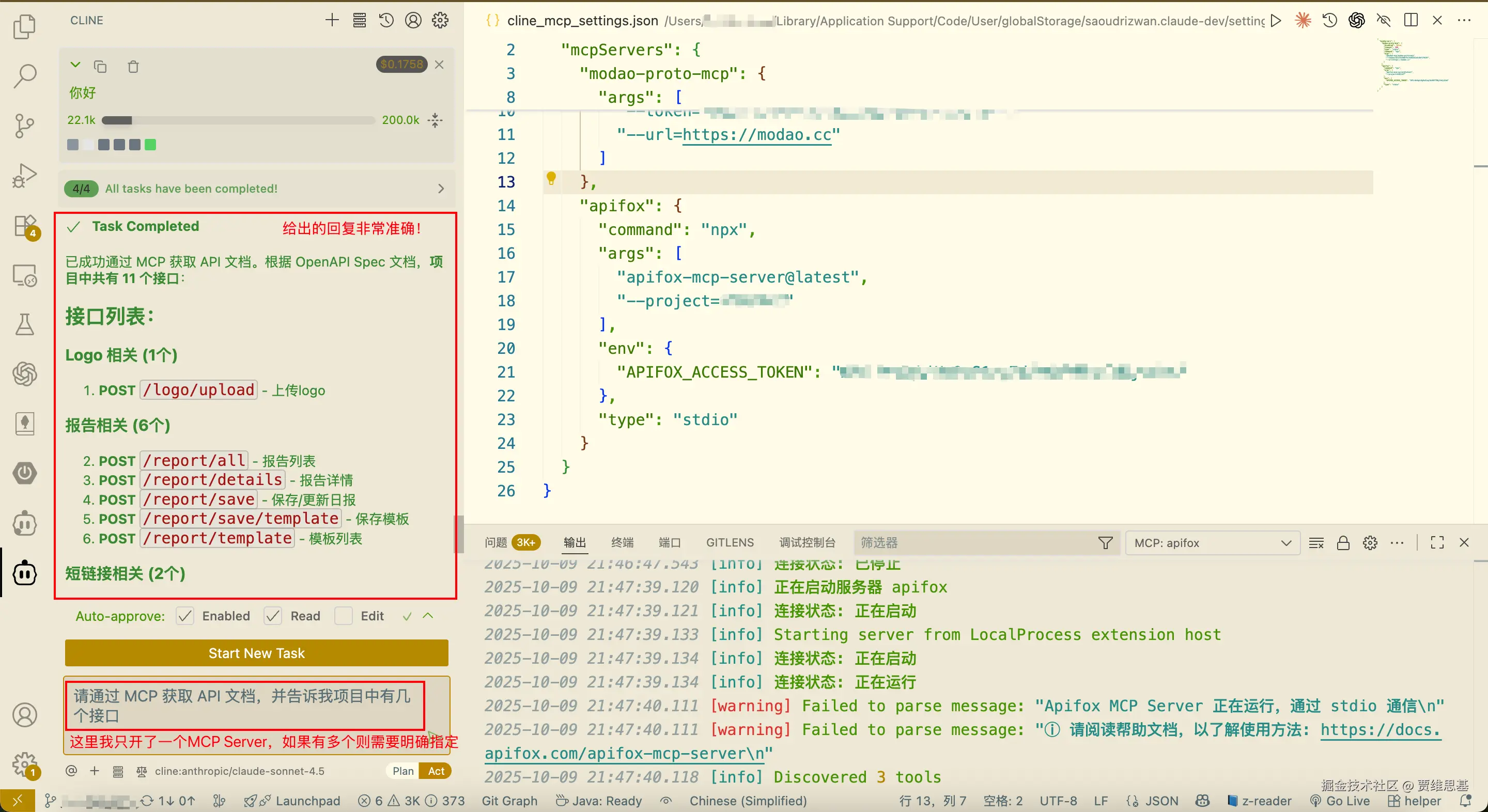Toggle Read auto-approve checkbox
Image resolution: width=1488 pixels, height=812 pixels.
click(x=273, y=616)
